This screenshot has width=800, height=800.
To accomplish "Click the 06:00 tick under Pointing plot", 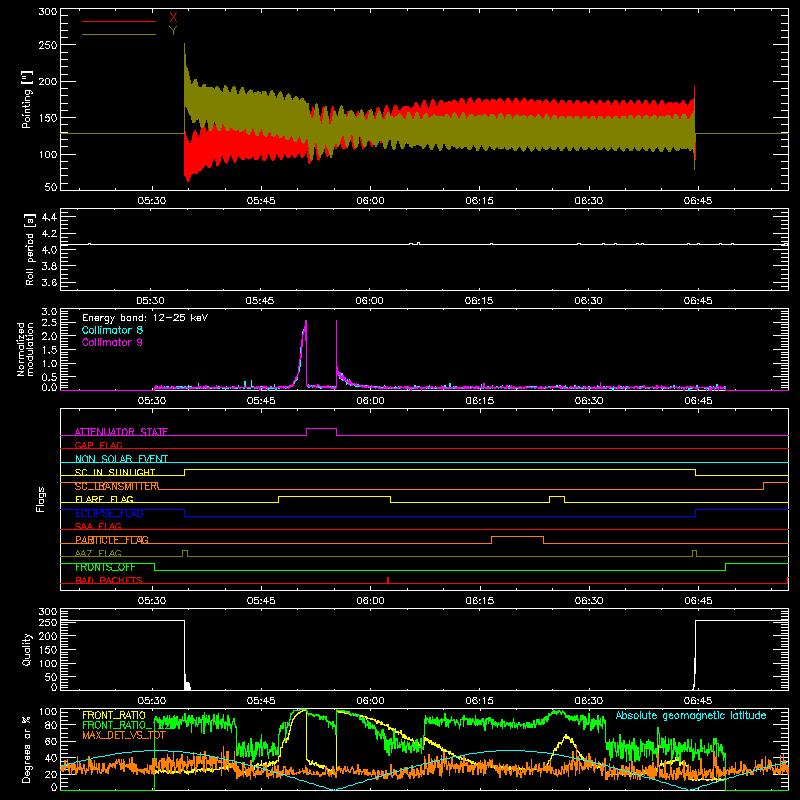I will click(370, 201).
